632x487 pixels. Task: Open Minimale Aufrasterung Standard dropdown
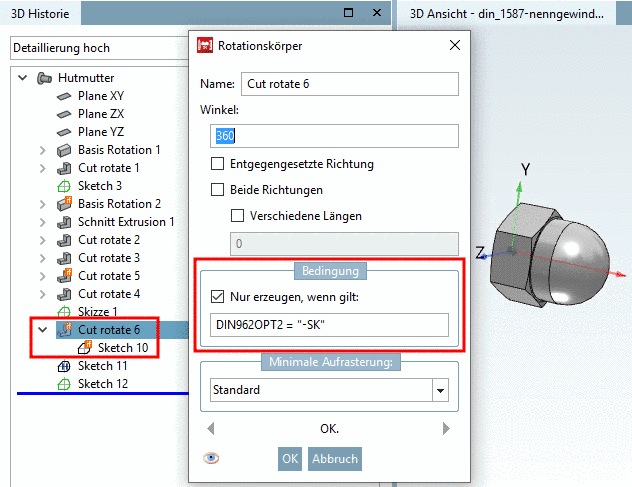[x=441, y=390]
